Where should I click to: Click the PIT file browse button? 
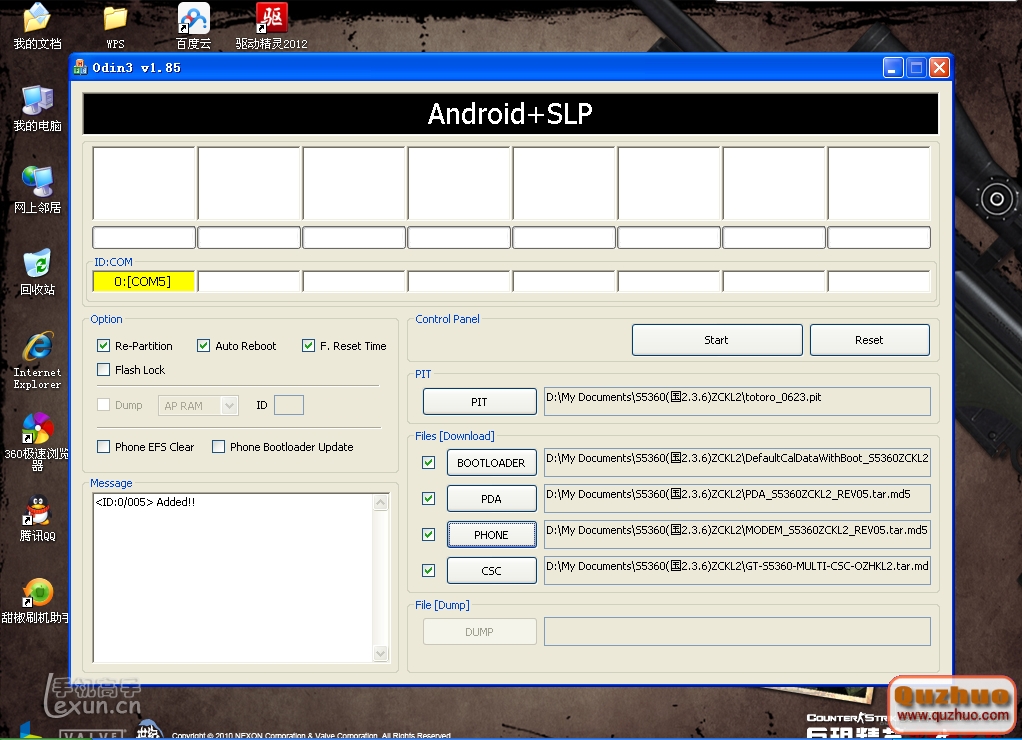[479, 402]
